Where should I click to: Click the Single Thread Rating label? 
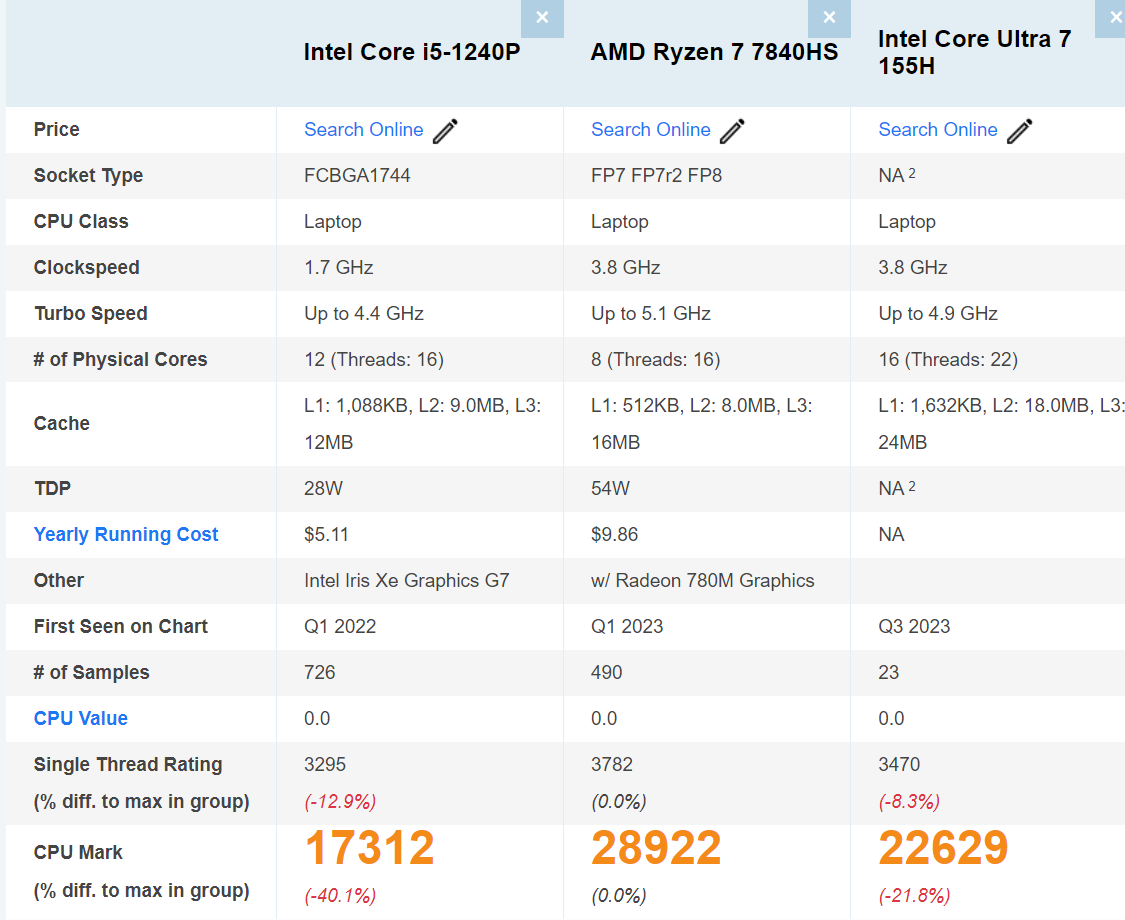pos(128,764)
